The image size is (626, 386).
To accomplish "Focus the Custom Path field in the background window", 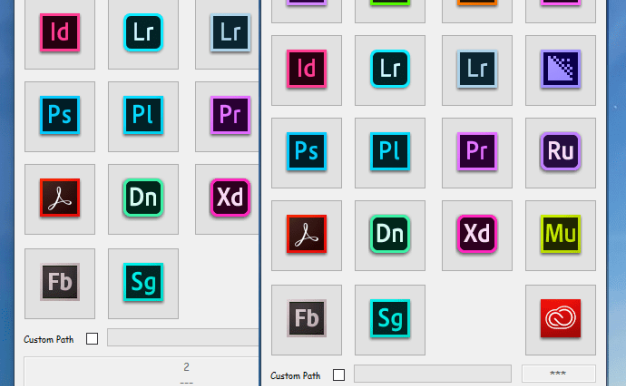I will (183, 337).
